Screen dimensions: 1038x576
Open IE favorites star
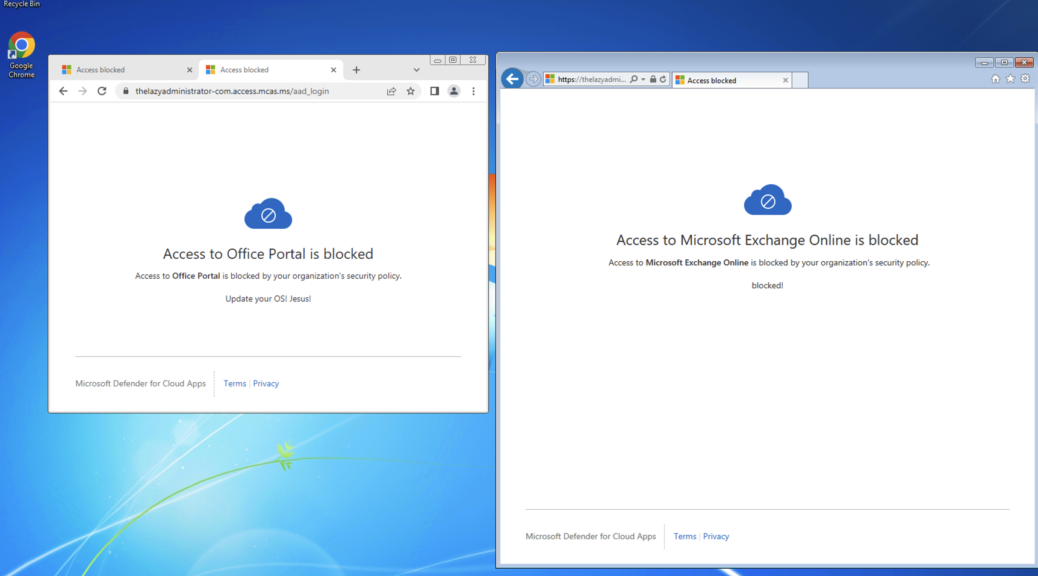pos(1010,79)
